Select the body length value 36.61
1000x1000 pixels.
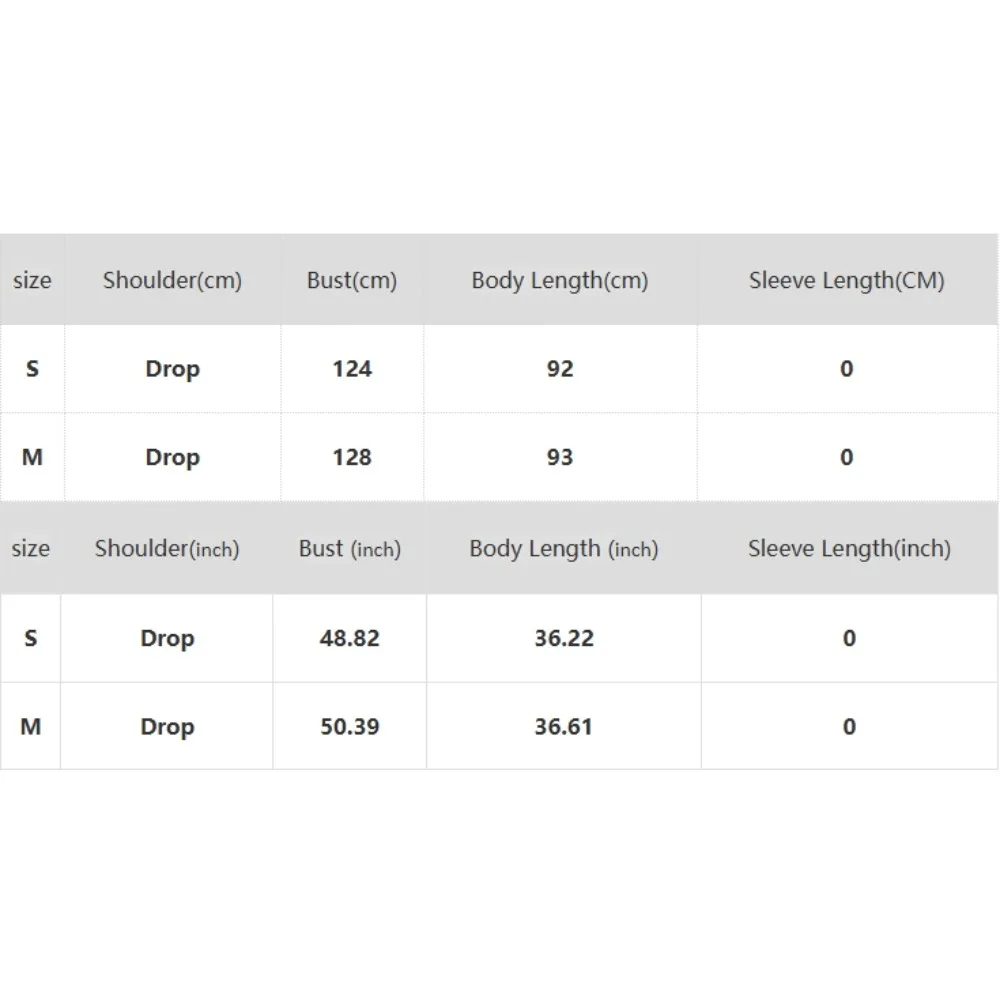point(564,727)
